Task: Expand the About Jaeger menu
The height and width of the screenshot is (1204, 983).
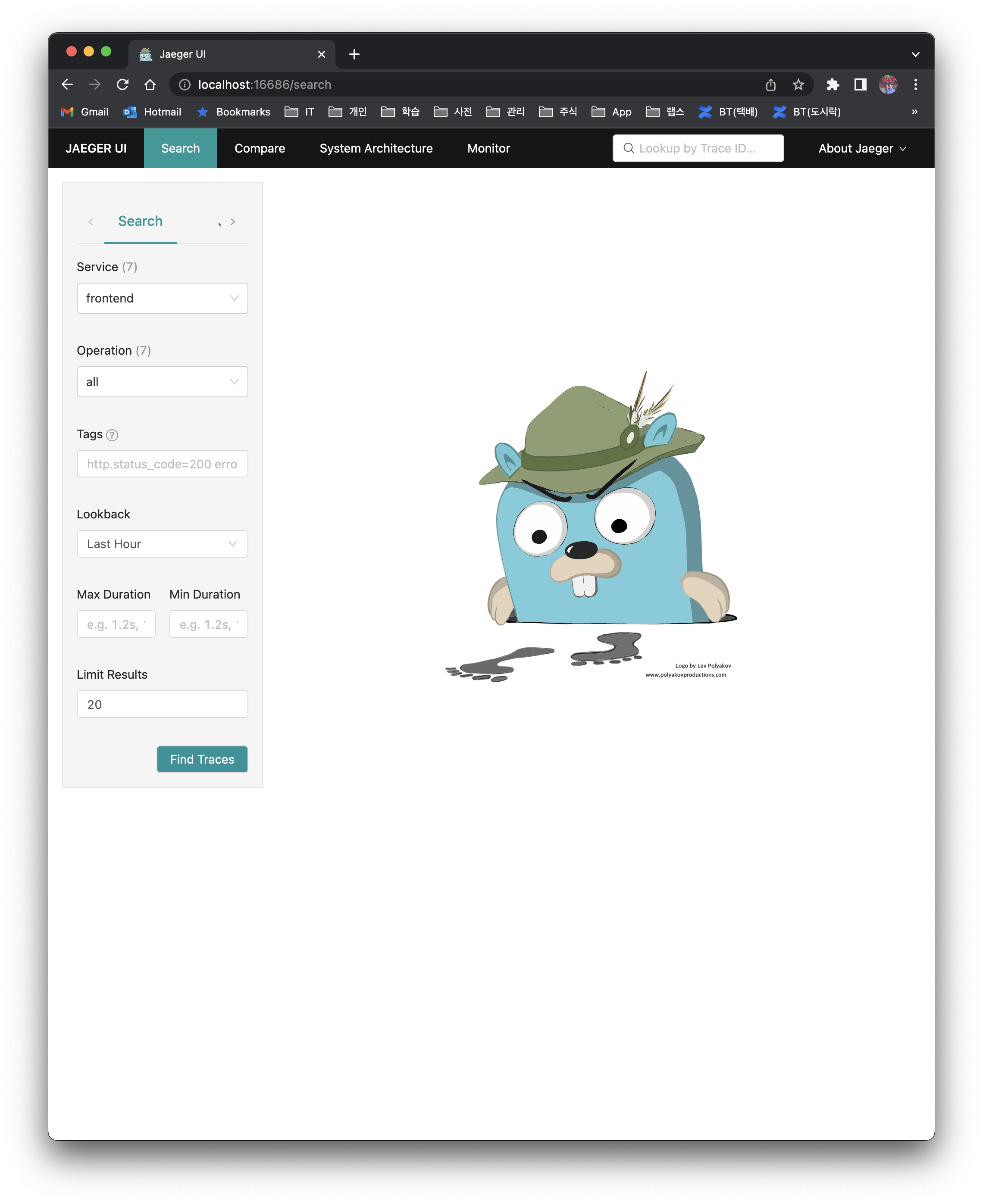Action: tap(861, 148)
